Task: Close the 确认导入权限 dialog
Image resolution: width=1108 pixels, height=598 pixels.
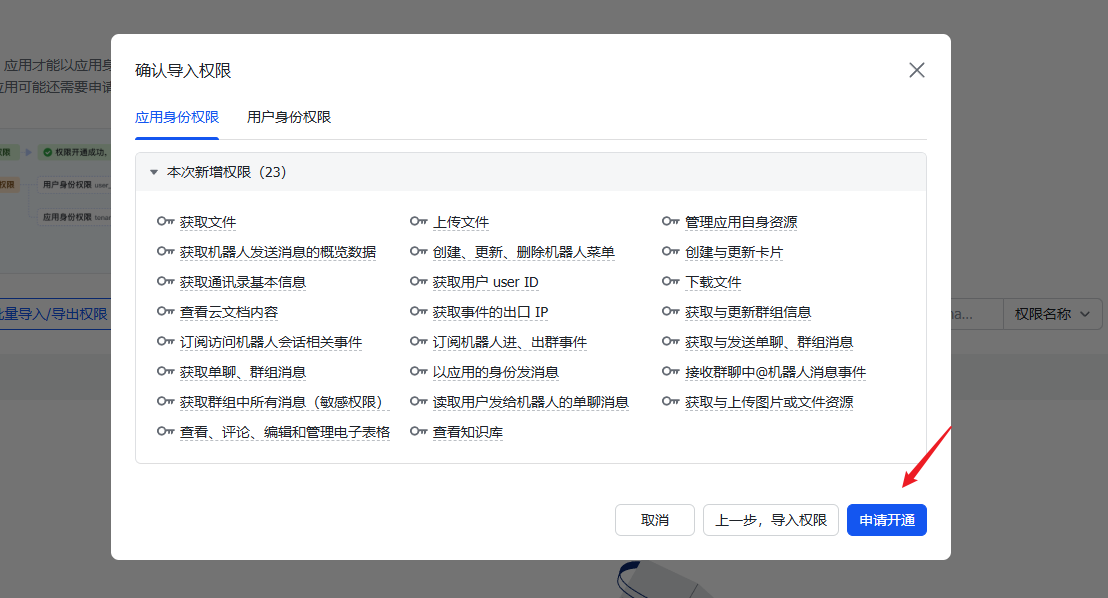Action: pyautogui.click(x=917, y=70)
